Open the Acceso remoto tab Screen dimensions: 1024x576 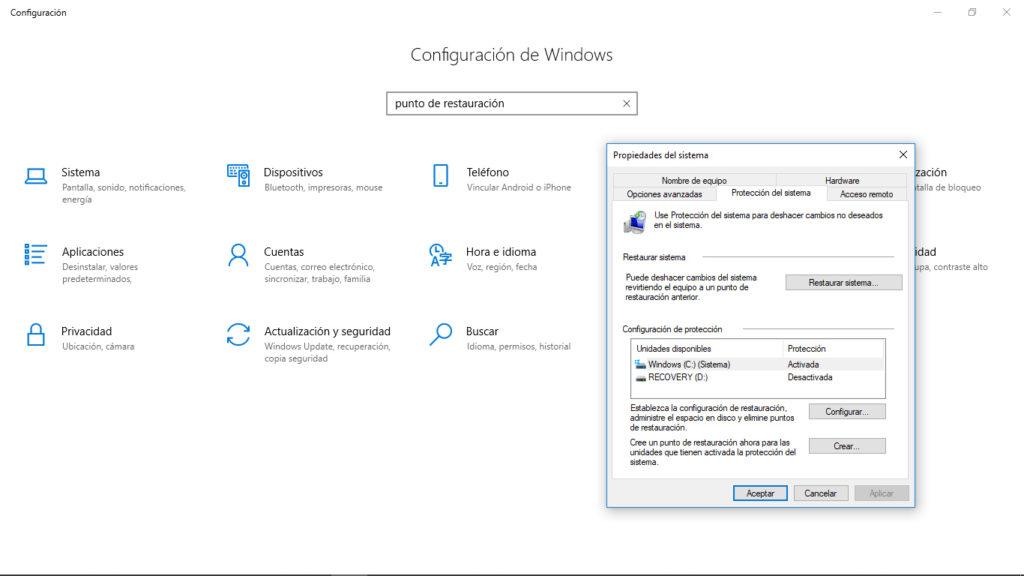tap(866, 194)
